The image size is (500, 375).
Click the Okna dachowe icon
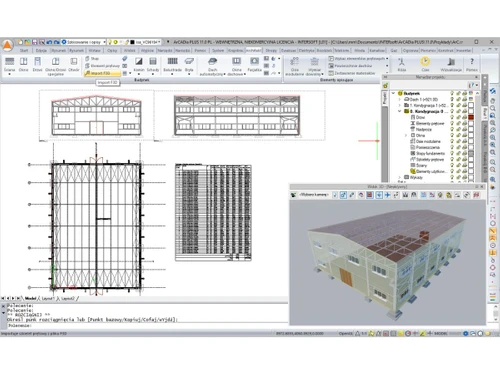click(237, 62)
